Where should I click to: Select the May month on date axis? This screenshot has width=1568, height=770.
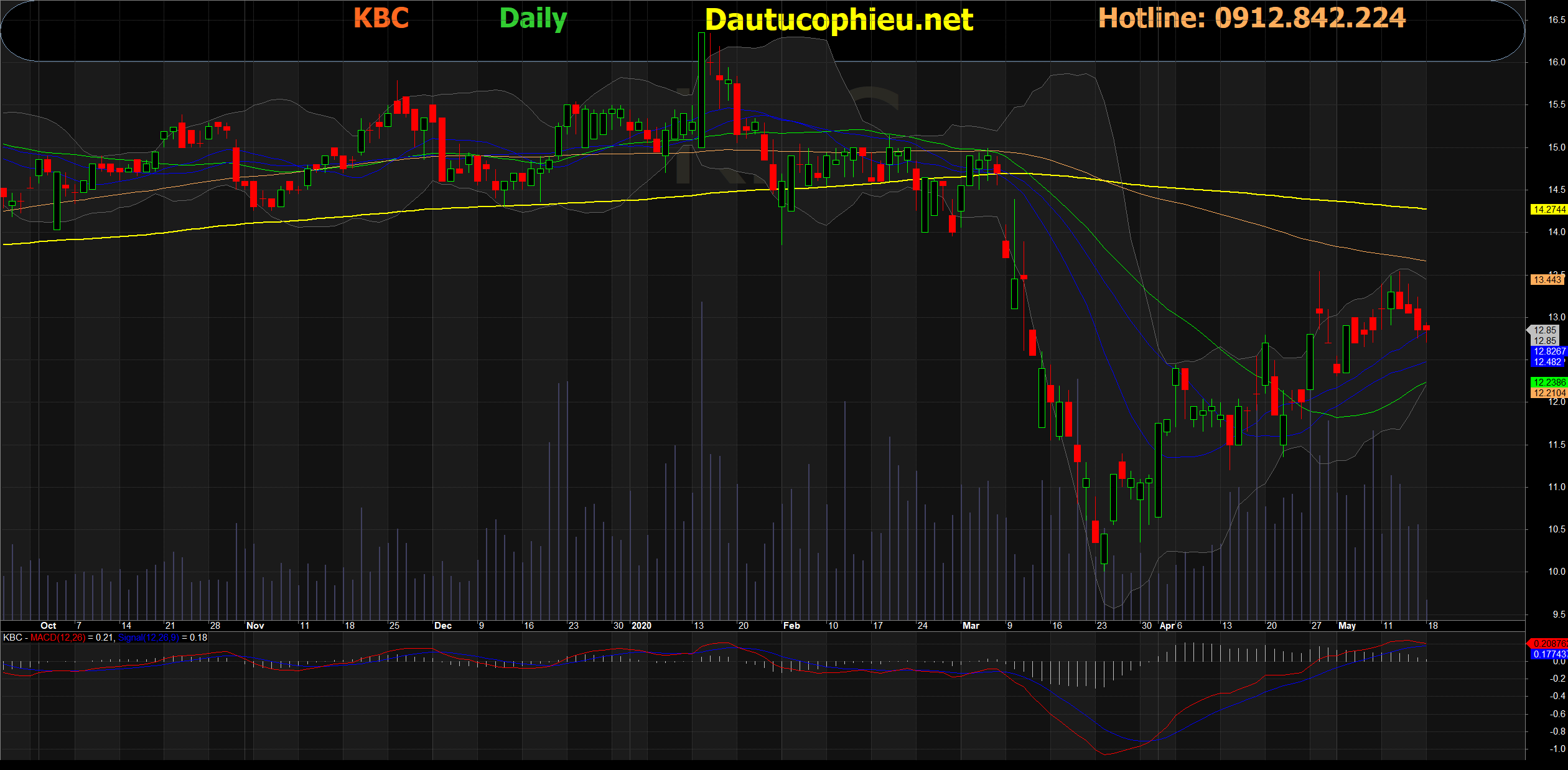[1346, 626]
